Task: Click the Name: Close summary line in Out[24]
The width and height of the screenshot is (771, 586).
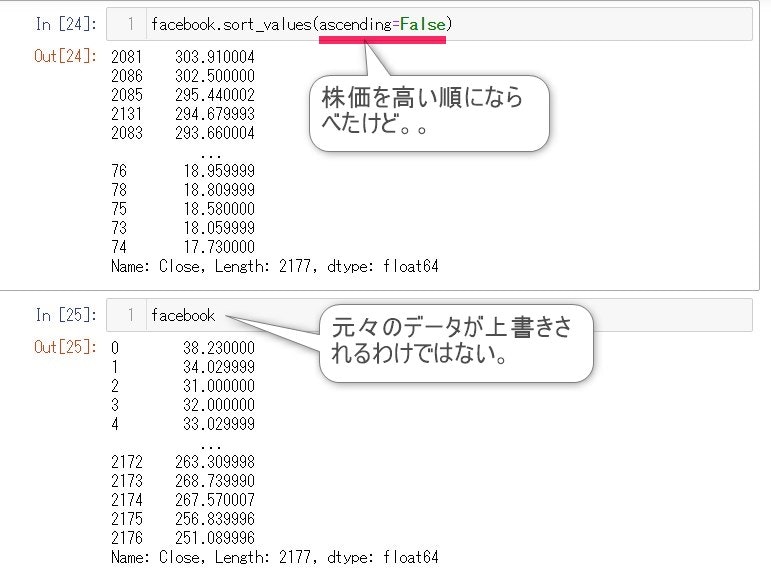Action: (275, 266)
